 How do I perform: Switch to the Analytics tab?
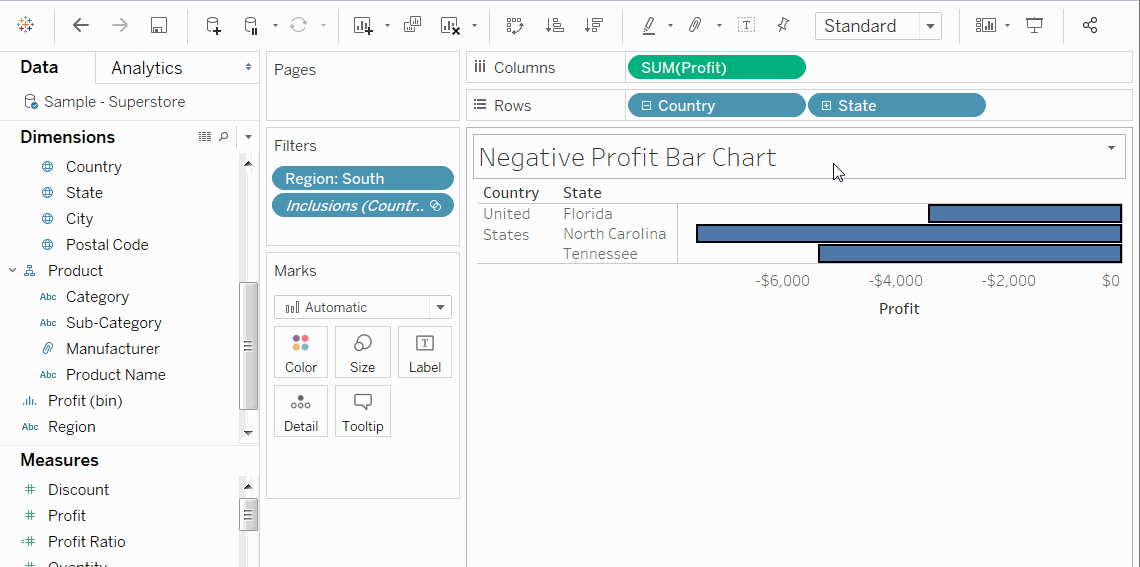tap(147, 68)
